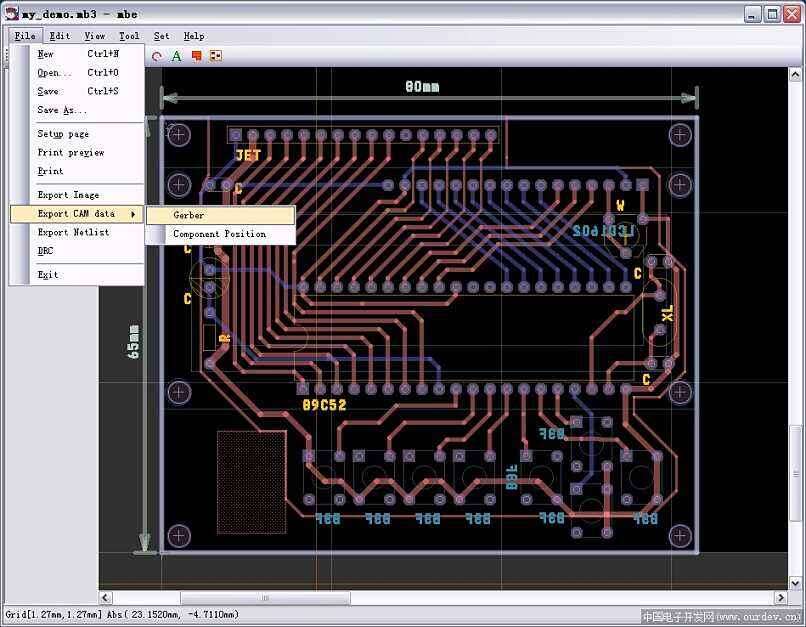Click the mbe application icon in title bar
This screenshot has width=806, height=627.
point(9,13)
